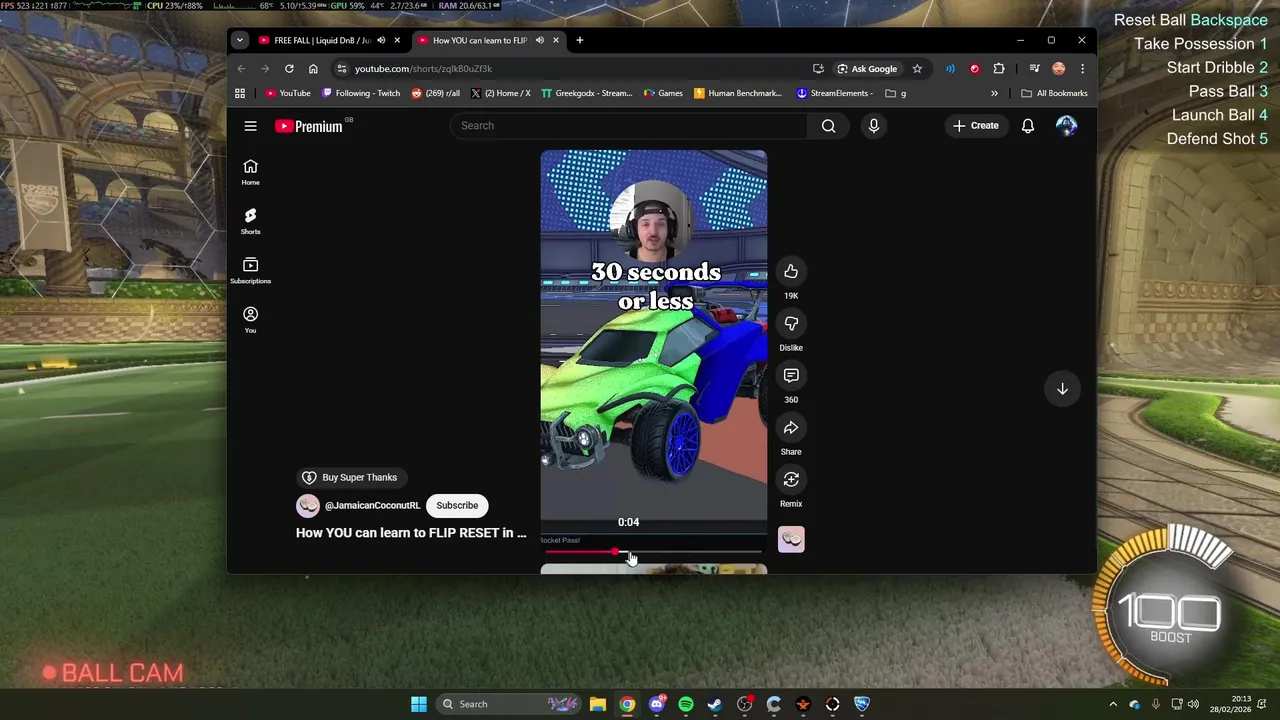Select How YOU can learn to FLIP tab

[x=480, y=41]
